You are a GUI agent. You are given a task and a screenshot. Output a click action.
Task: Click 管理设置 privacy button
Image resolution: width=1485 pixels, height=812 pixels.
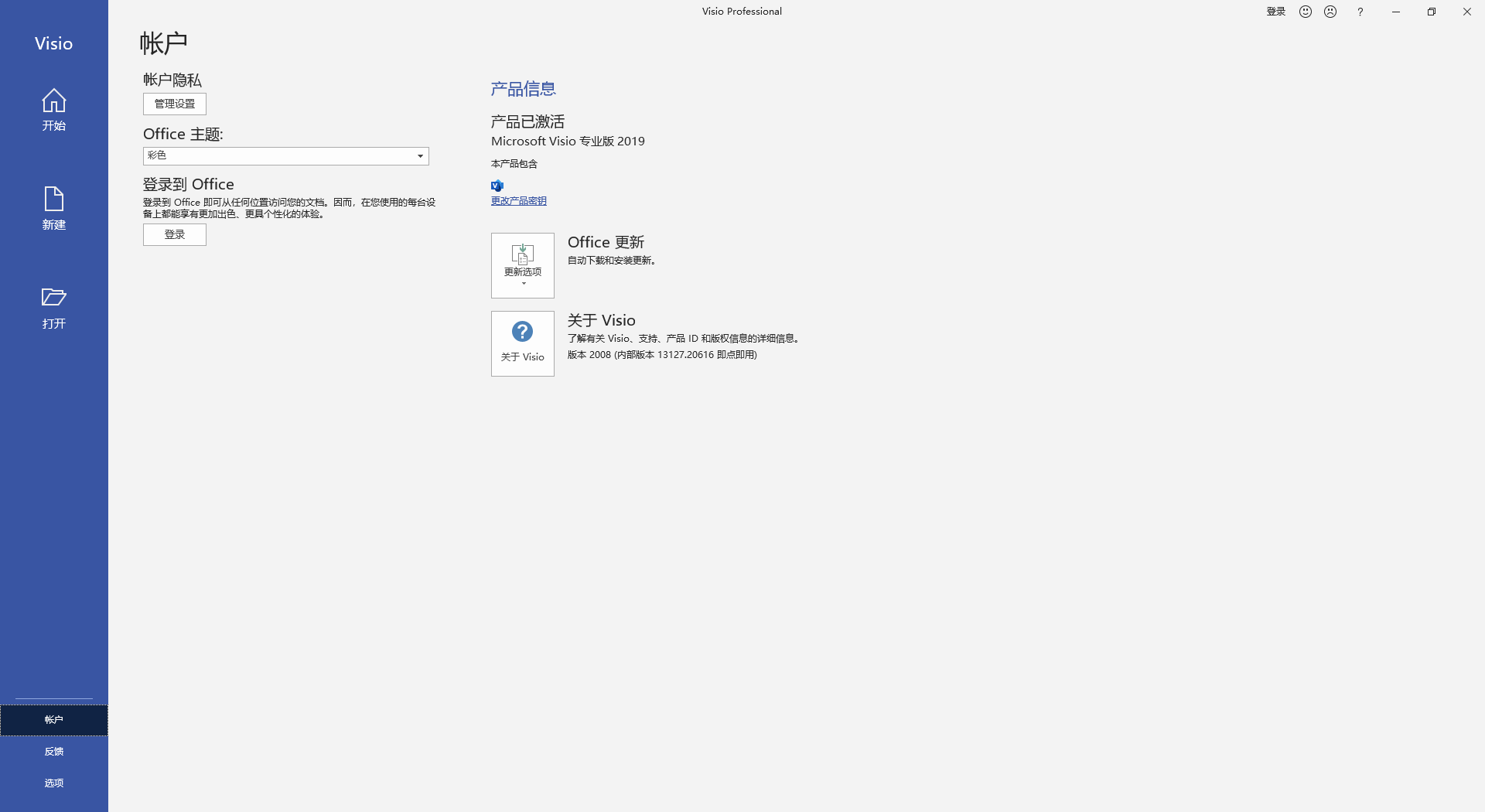(x=175, y=104)
